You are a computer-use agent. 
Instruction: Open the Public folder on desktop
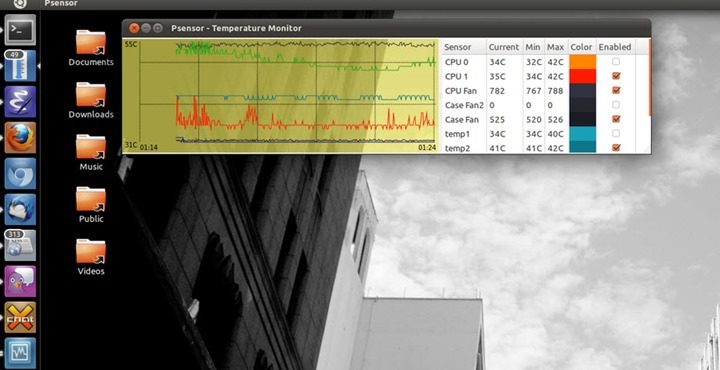[x=91, y=205]
